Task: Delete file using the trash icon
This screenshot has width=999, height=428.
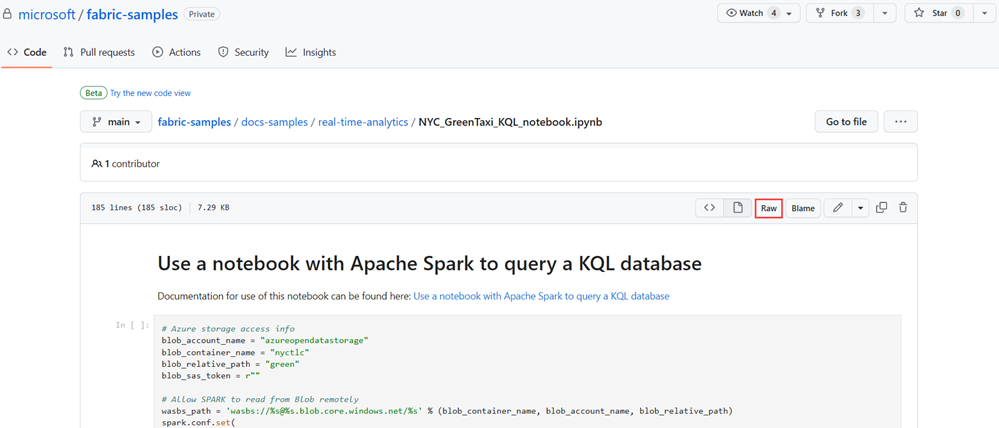Action: [x=903, y=208]
